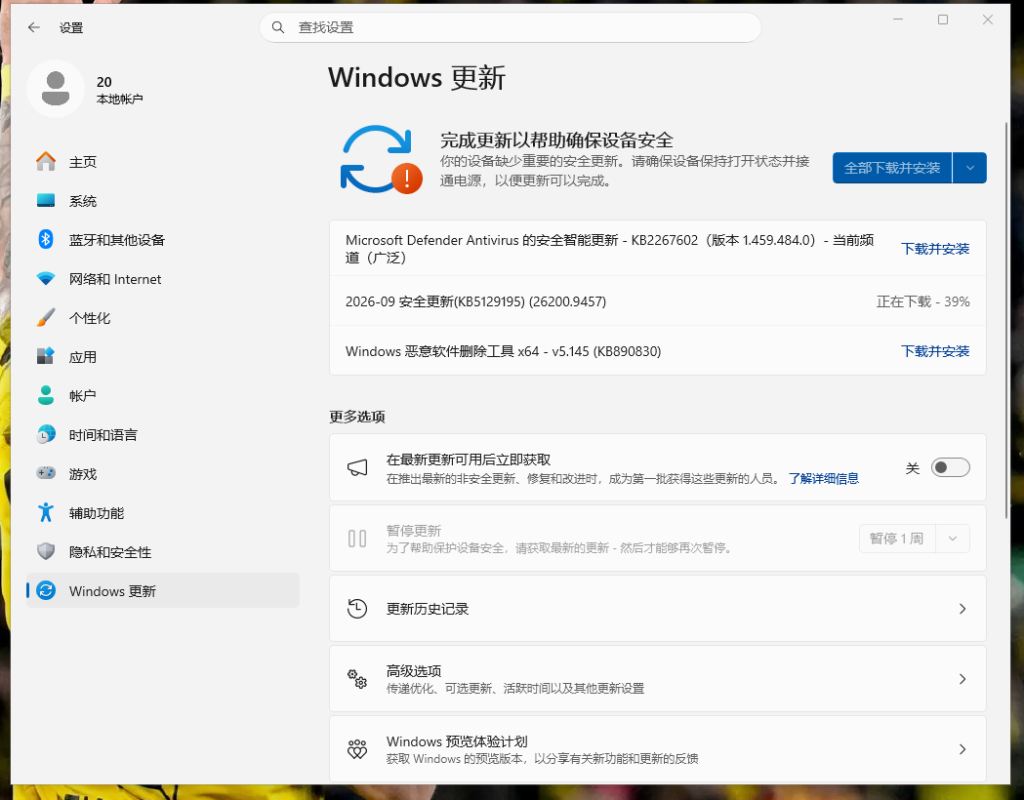
Task: Click the 隐私和安全性 shield icon
Action: click(46, 552)
